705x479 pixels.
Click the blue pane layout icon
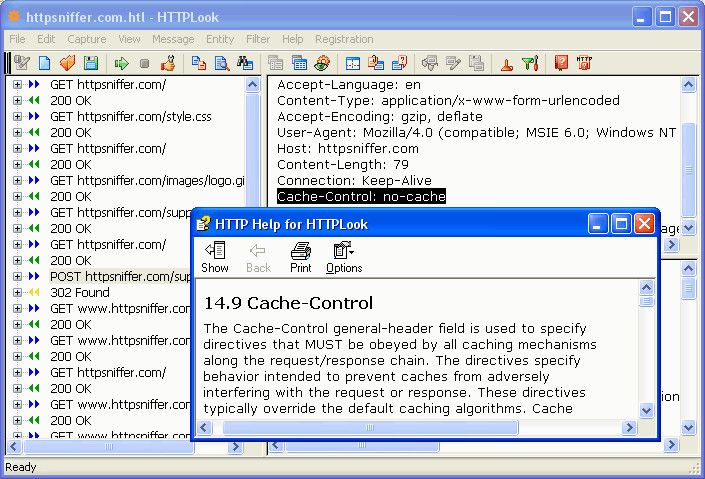pyautogui.click(x=353, y=63)
